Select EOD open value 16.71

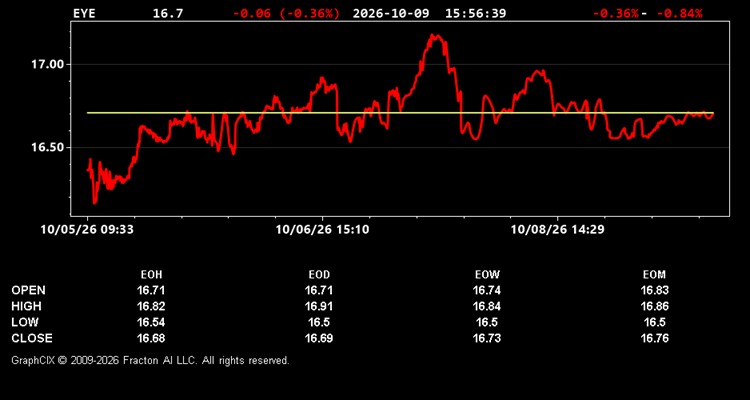pos(319,290)
